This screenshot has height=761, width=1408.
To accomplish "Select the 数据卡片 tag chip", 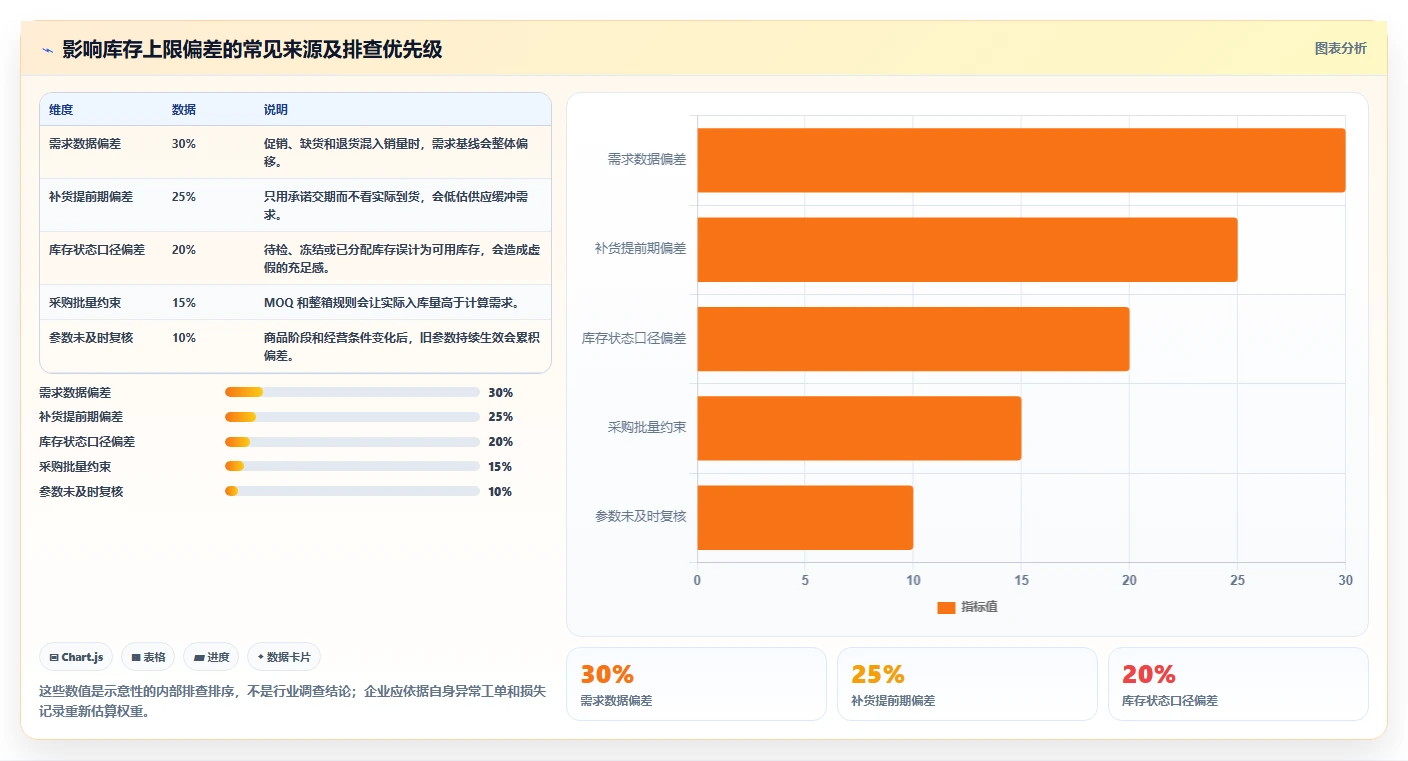I will 284,657.
